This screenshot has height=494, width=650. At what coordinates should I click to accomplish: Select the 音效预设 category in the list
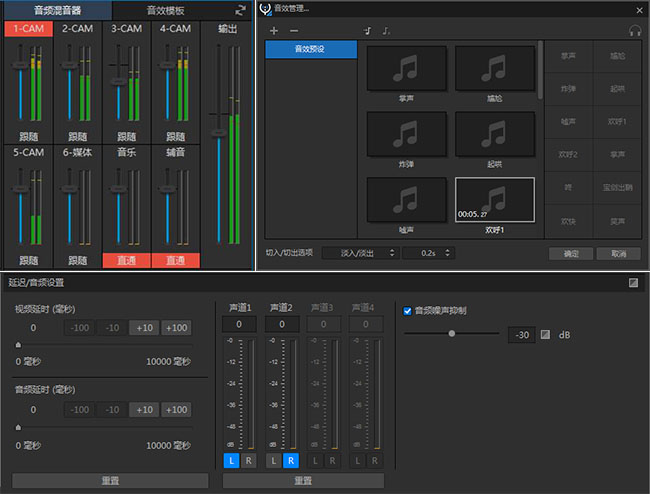click(310, 49)
